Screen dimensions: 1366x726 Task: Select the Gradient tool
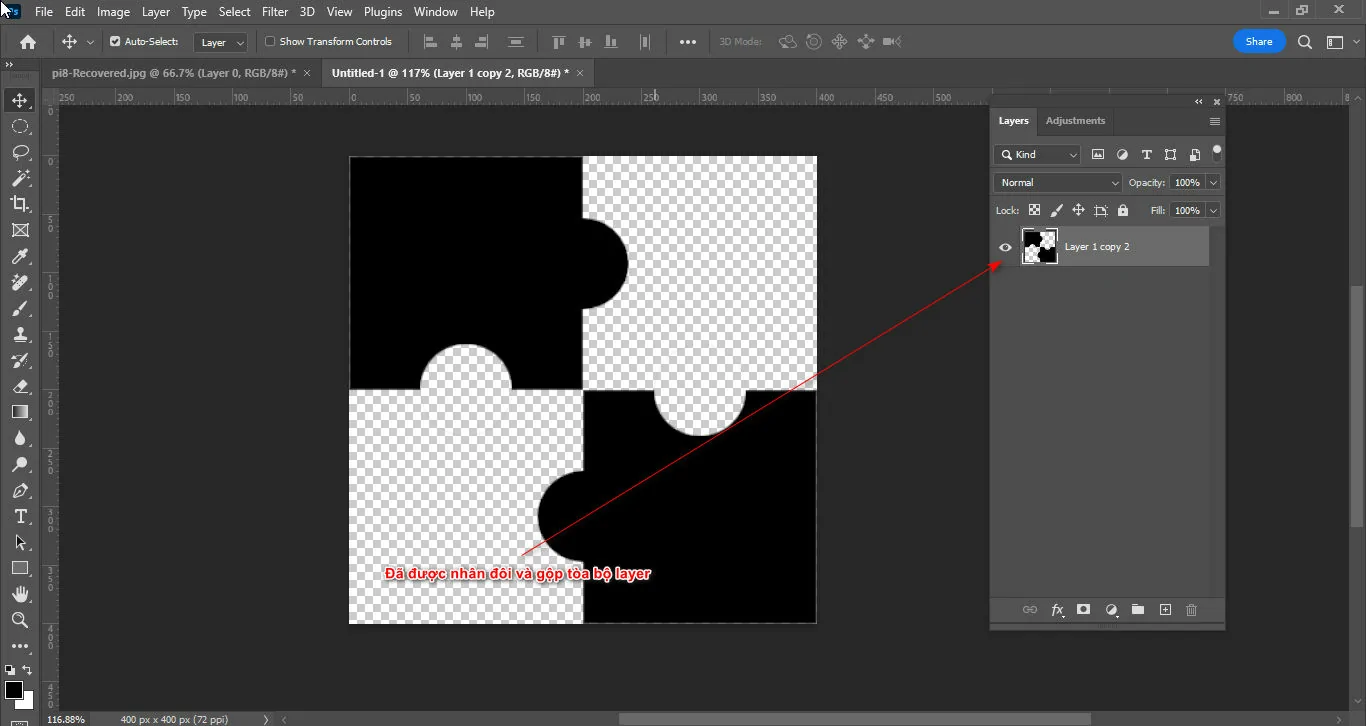(x=18, y=412)
